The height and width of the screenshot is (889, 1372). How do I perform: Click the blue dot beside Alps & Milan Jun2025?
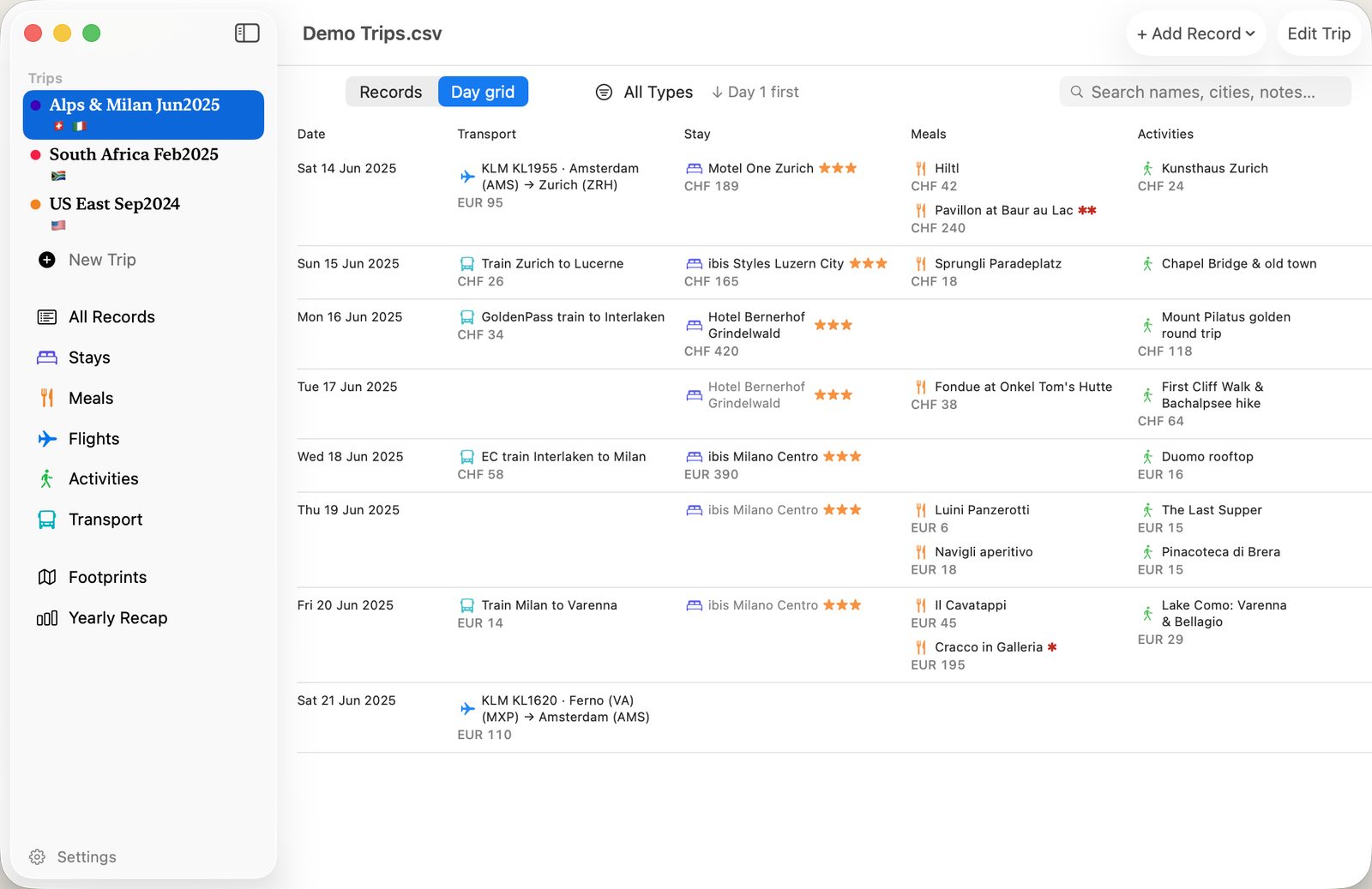pyautogui.click(x=35, y=105)
